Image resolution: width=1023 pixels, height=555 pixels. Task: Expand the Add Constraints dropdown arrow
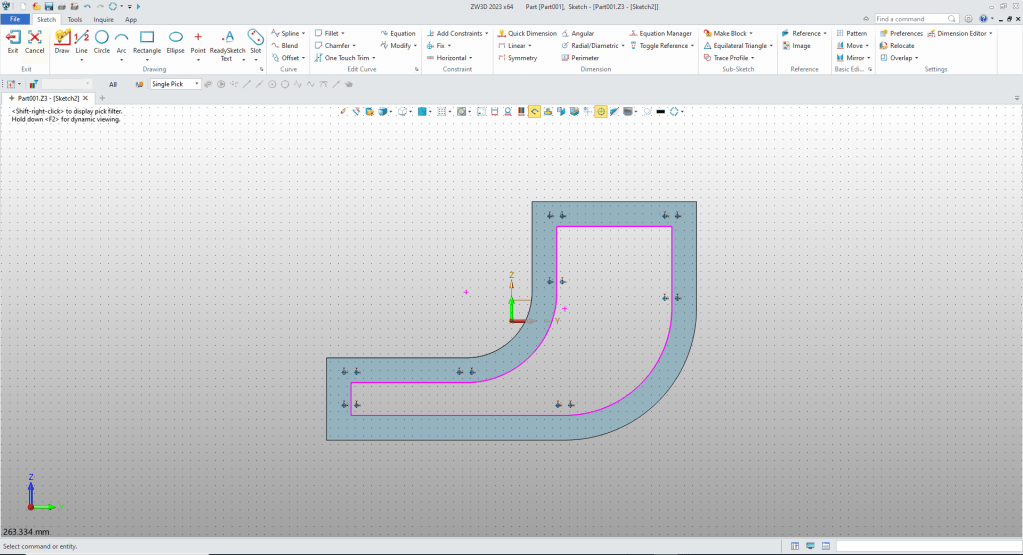click(x=487, y=33)
